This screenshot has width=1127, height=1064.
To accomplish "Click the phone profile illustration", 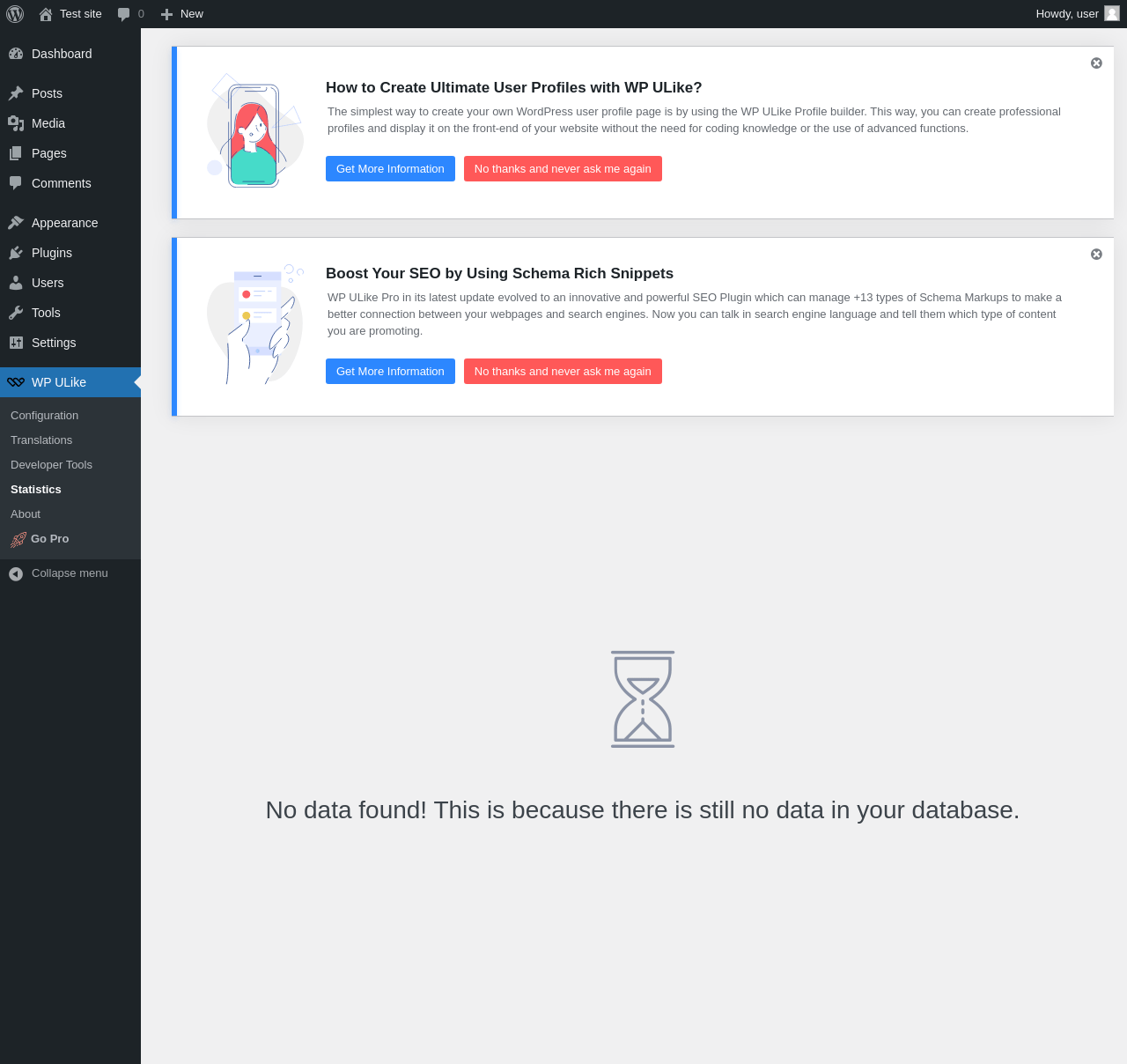I will coord(254,132).
